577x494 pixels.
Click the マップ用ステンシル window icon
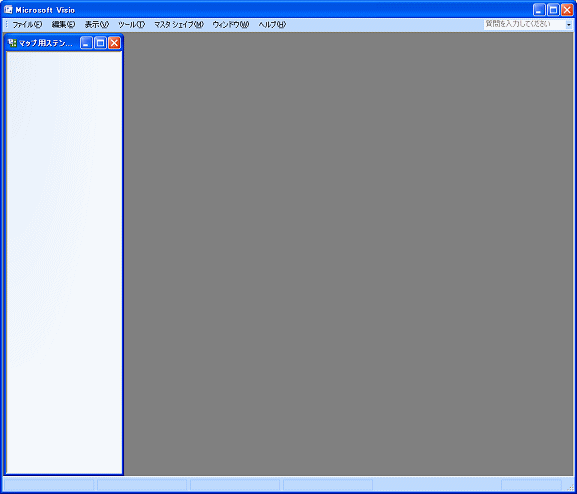coord(12,43)
